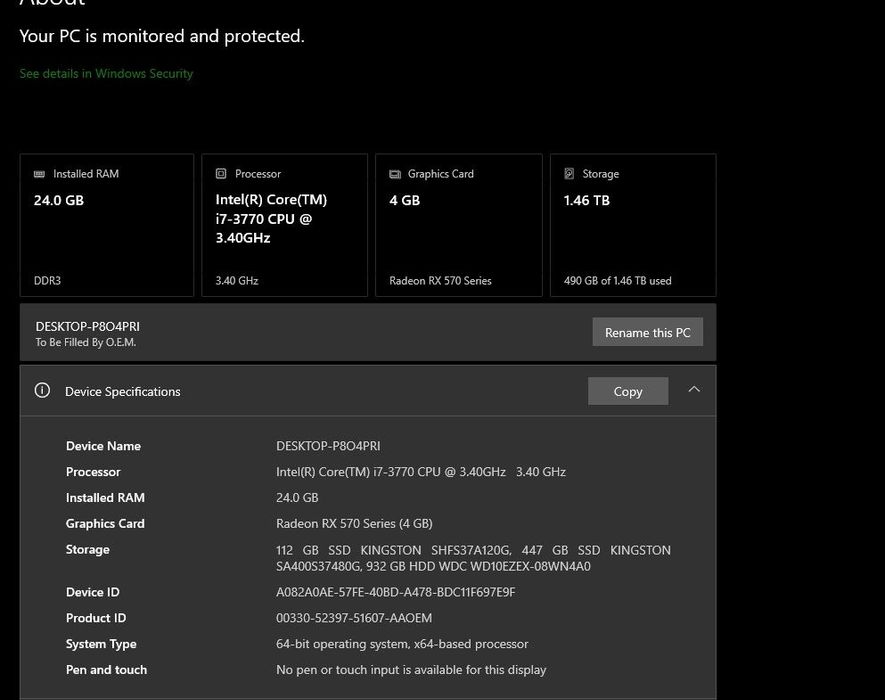The height and width of the screenshot is (700, 885).
Task: Select the Product ID label
Action: 96,618
